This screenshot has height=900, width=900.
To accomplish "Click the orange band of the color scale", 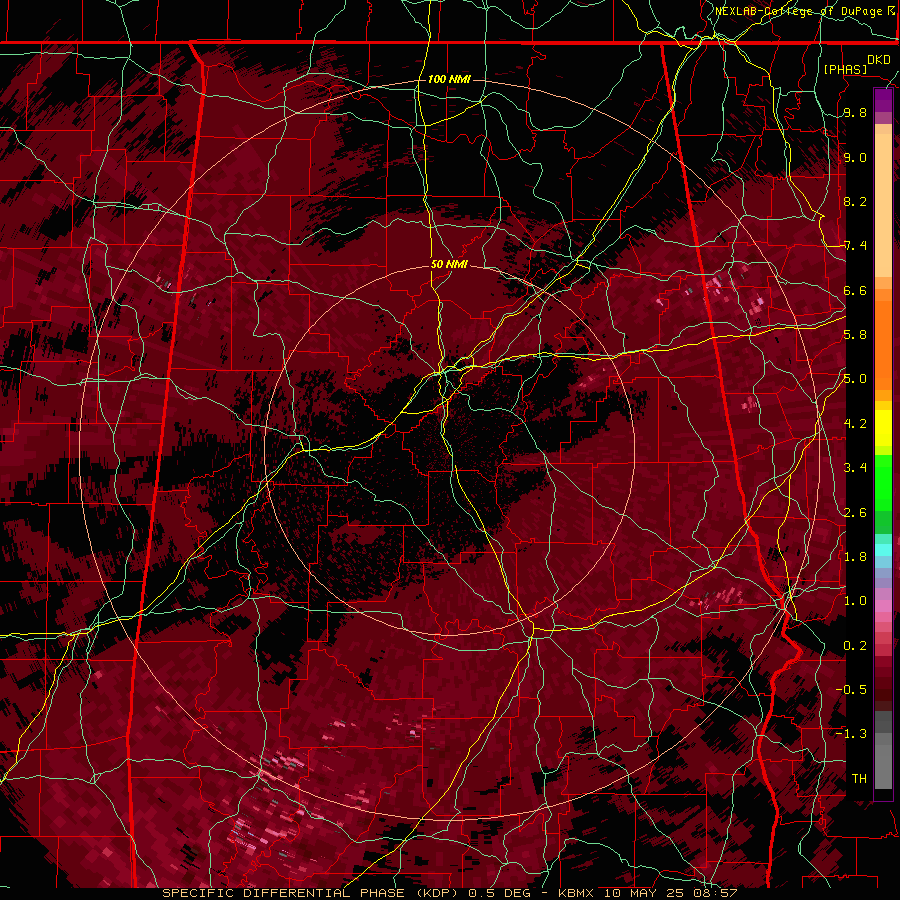I will pyautogui.click(x=883, y=344).
